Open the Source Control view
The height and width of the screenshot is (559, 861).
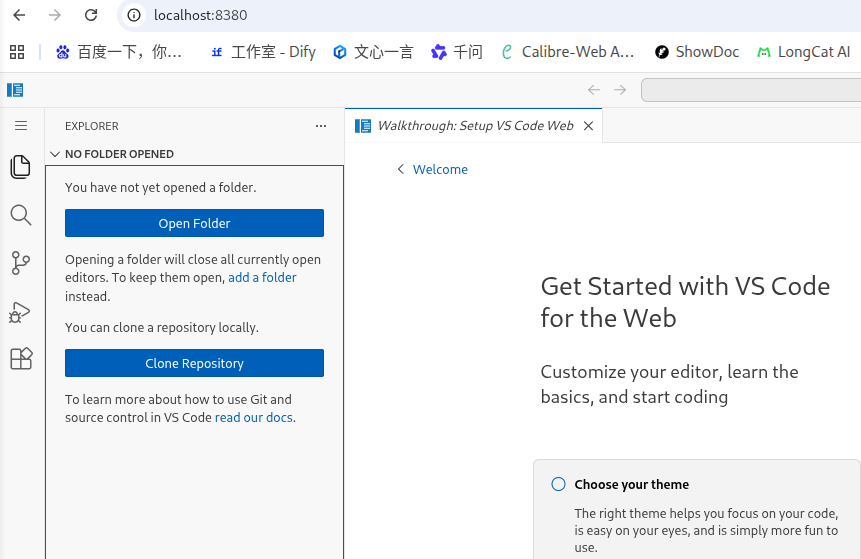point(21,263)
